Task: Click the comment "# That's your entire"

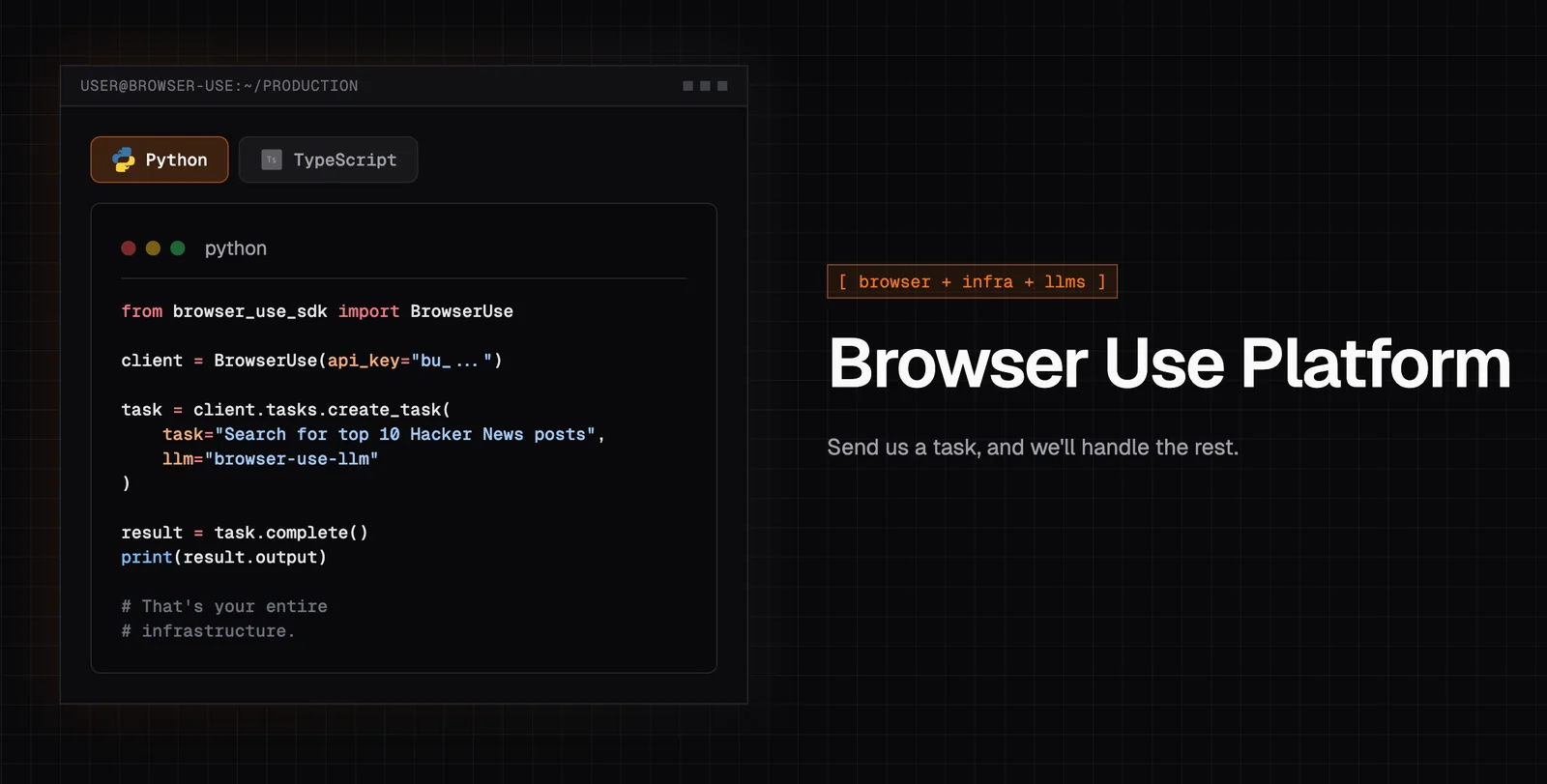Action: (224, 606)
